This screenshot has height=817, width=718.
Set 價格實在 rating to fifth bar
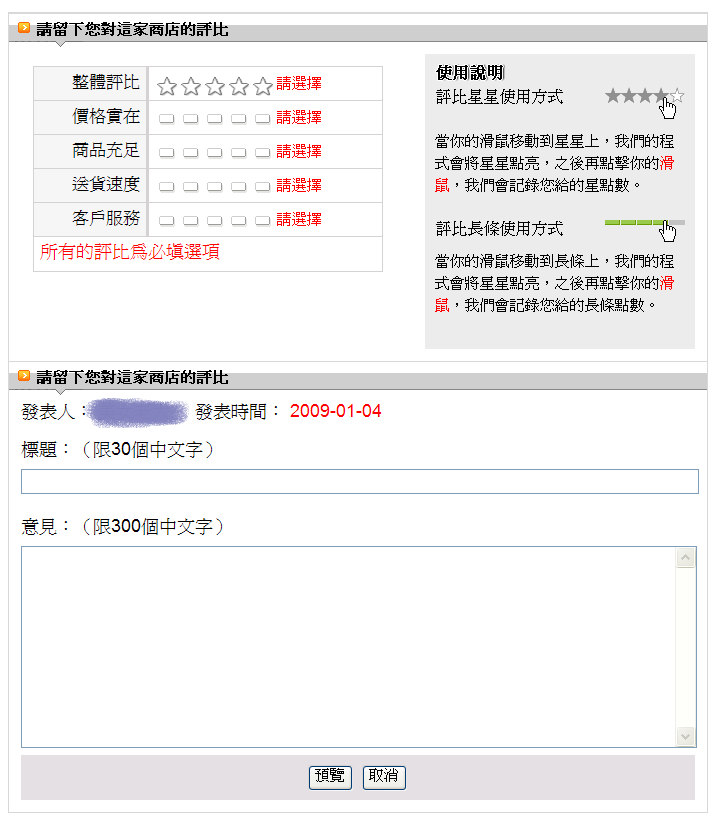[263, 118]
